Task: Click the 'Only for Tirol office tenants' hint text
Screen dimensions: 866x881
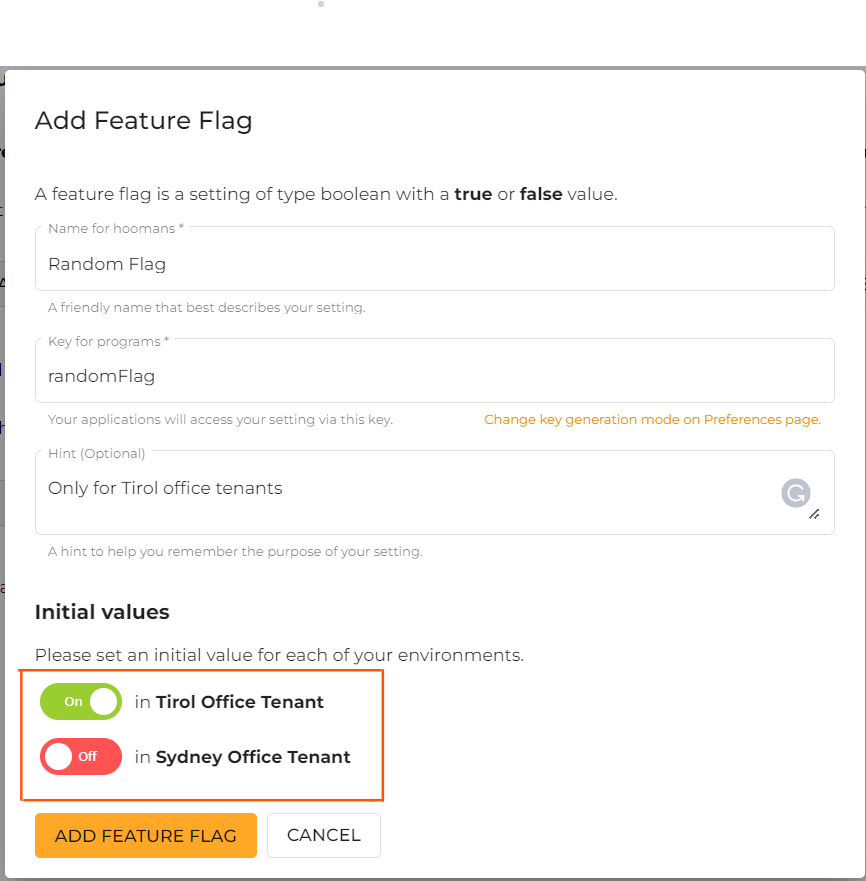Action: coord(164,488)
